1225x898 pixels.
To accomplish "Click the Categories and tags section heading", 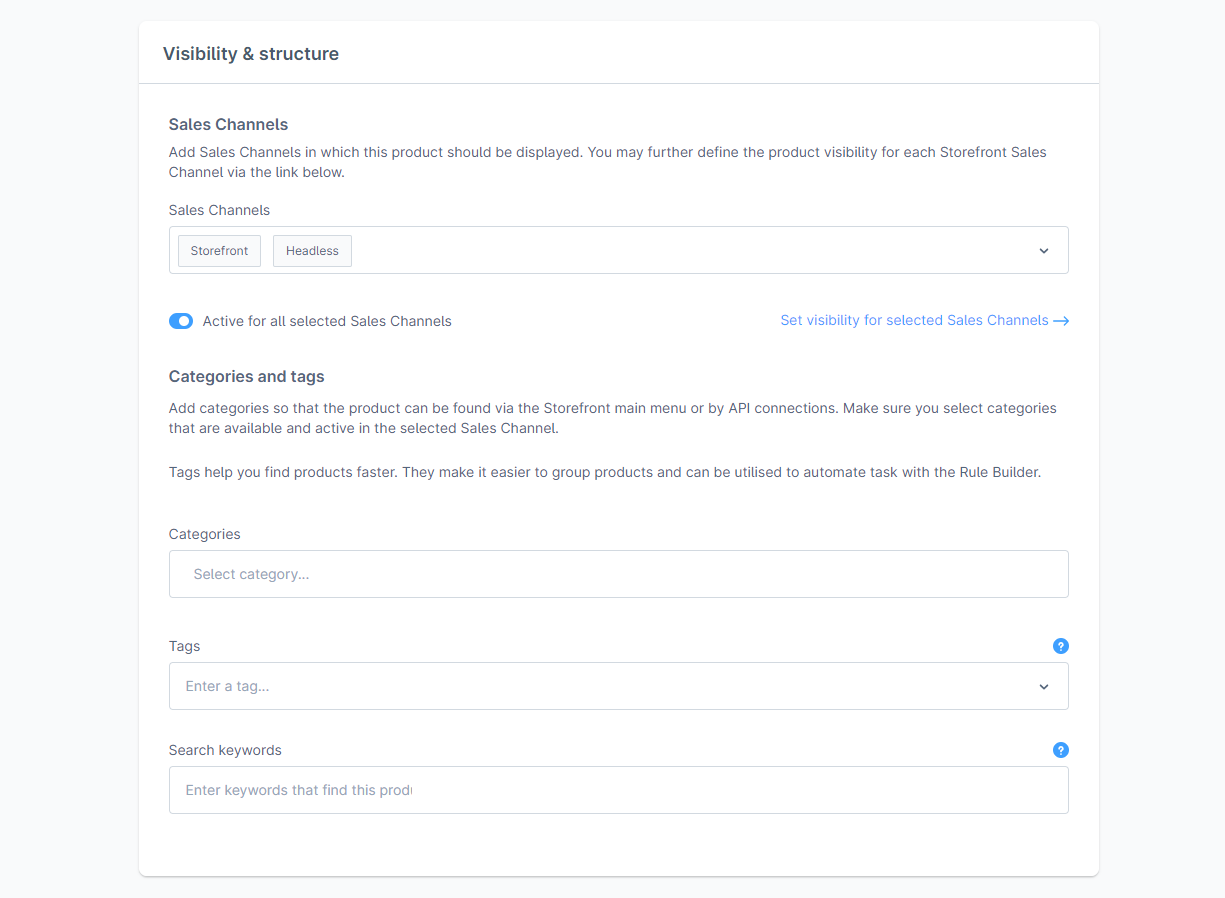I will (x=246, y=377).
